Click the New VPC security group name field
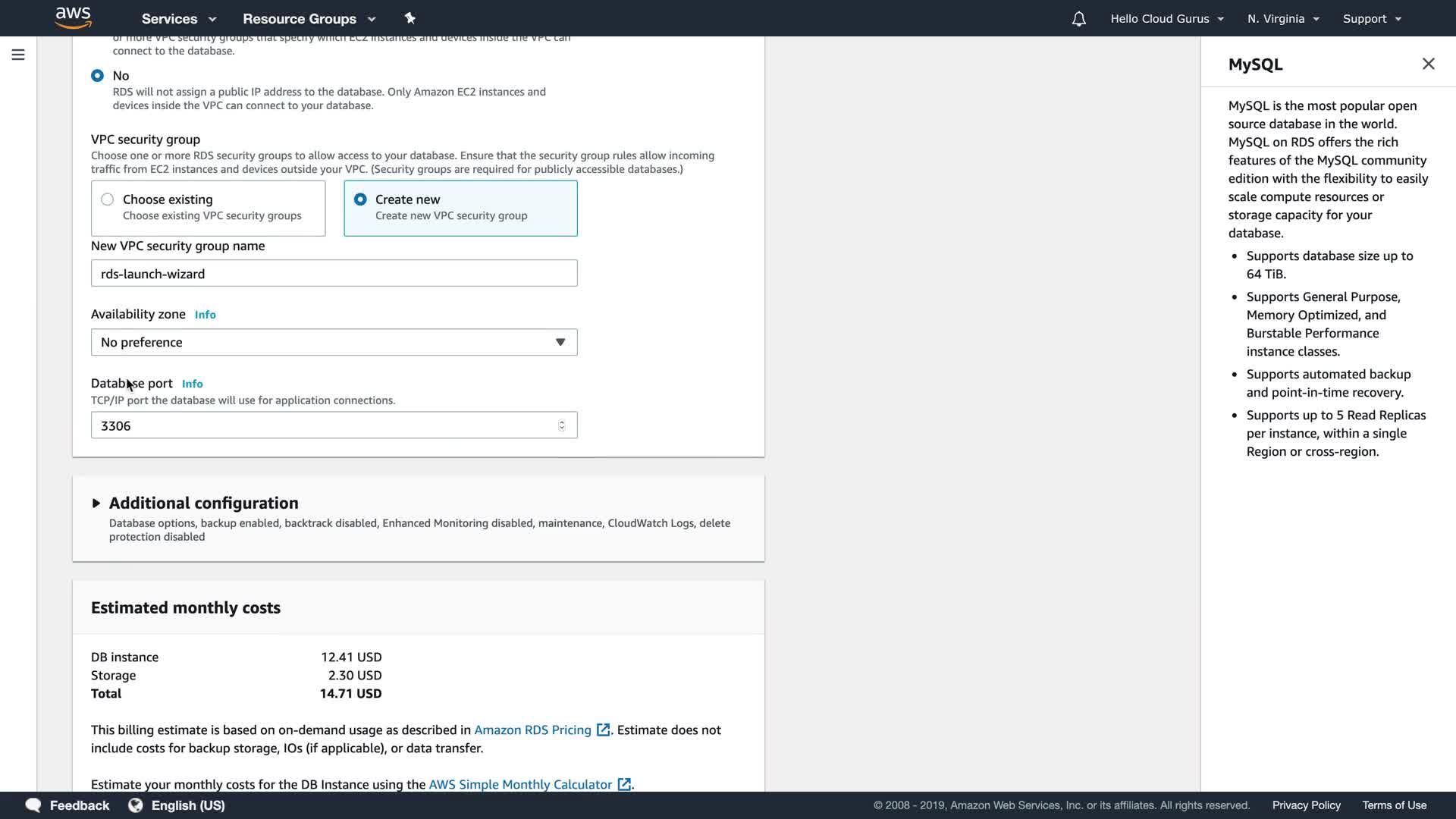This screenshot has width=1456, height=819. tap(334, 274)
